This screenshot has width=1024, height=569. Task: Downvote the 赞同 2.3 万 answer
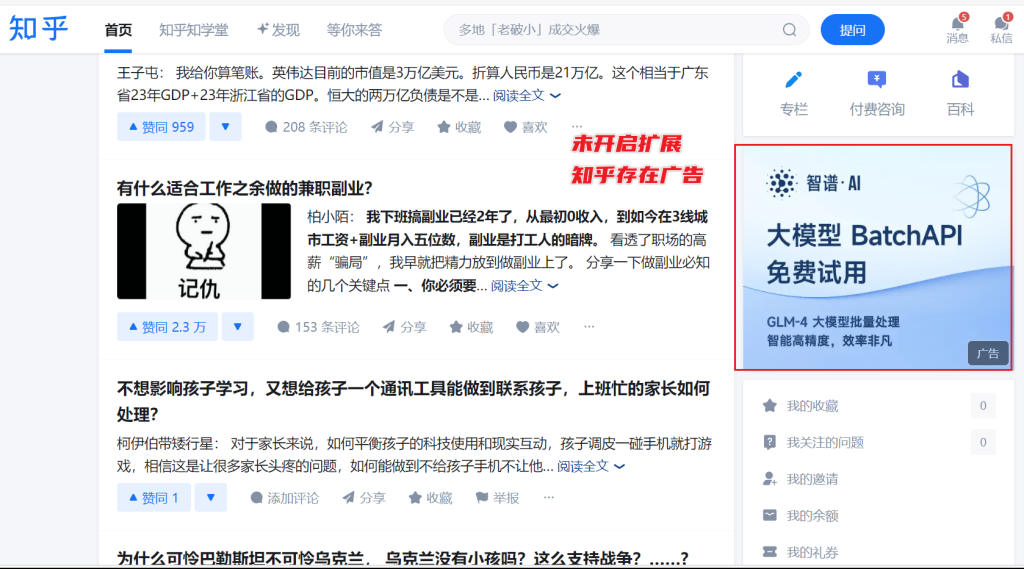tap(238, 327)
